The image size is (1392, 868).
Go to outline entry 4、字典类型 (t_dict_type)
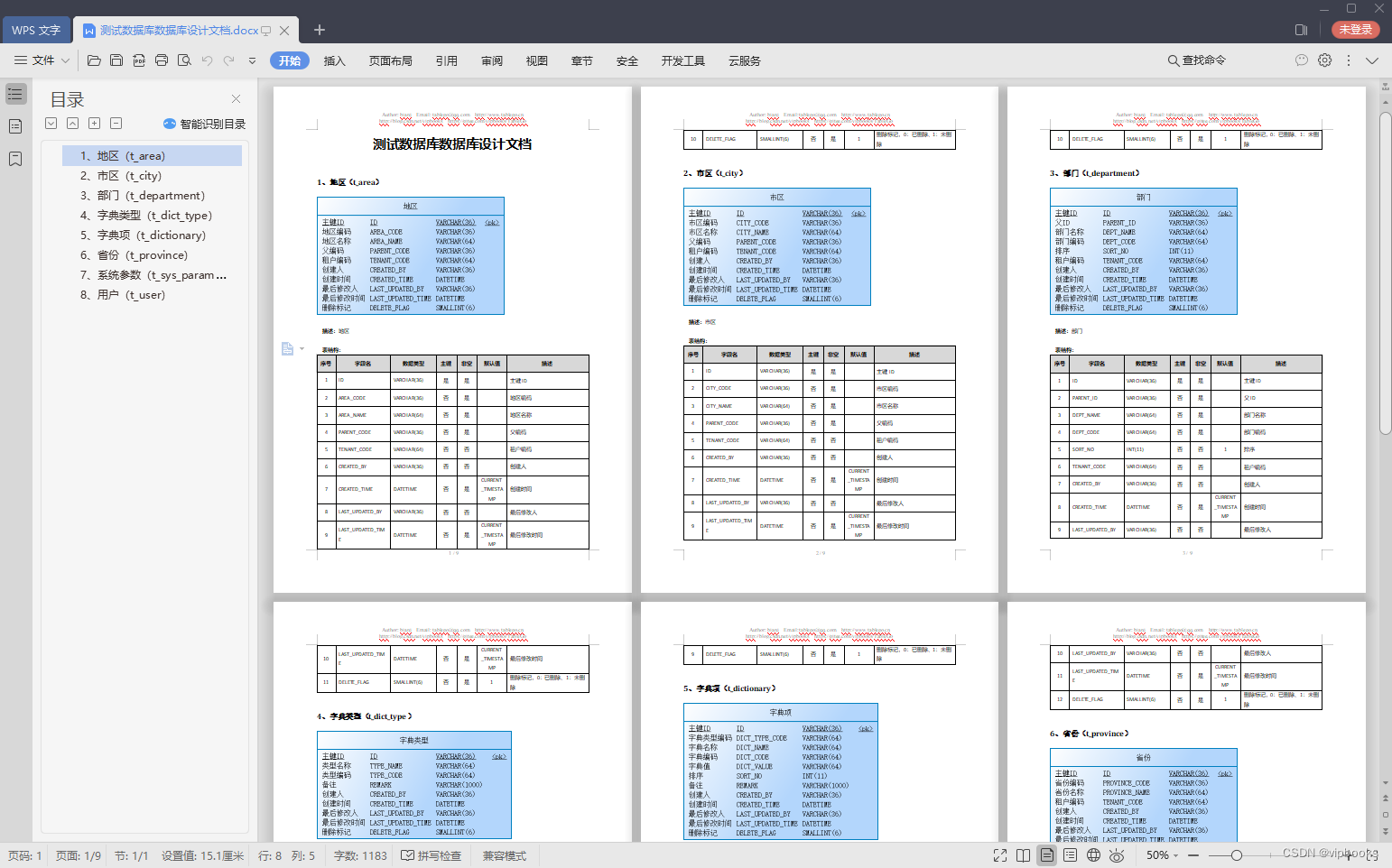coord(152,216)
